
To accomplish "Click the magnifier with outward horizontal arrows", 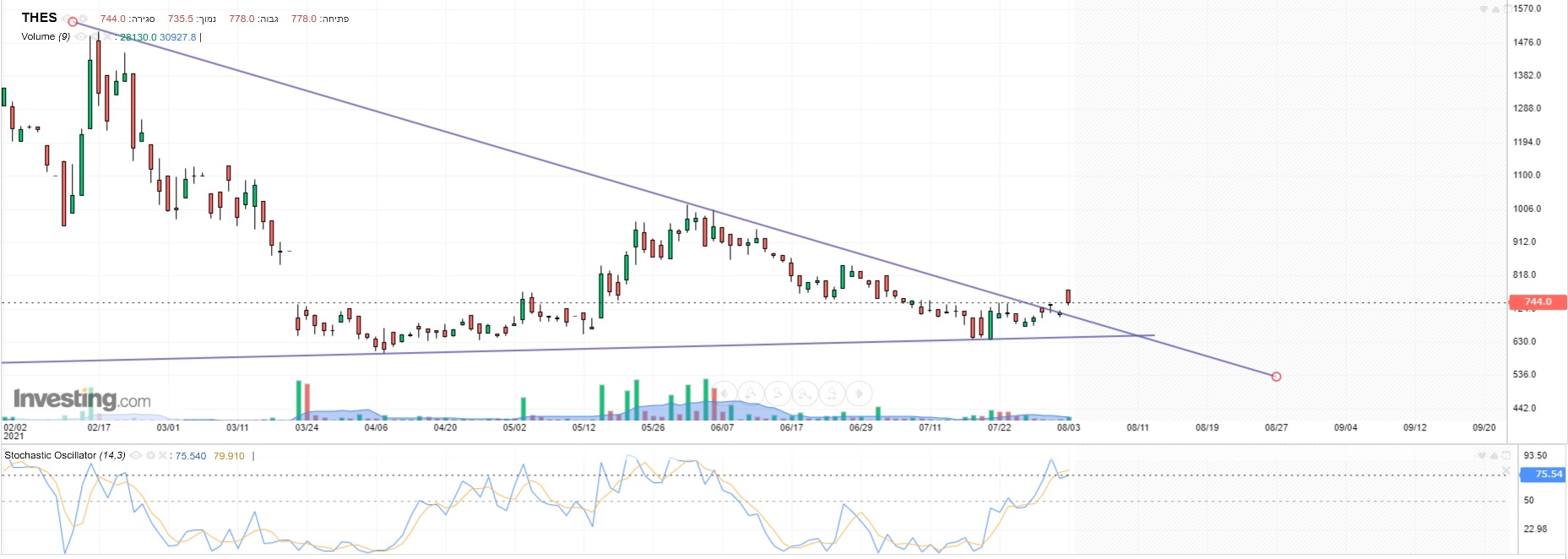I will click(805, 393).
